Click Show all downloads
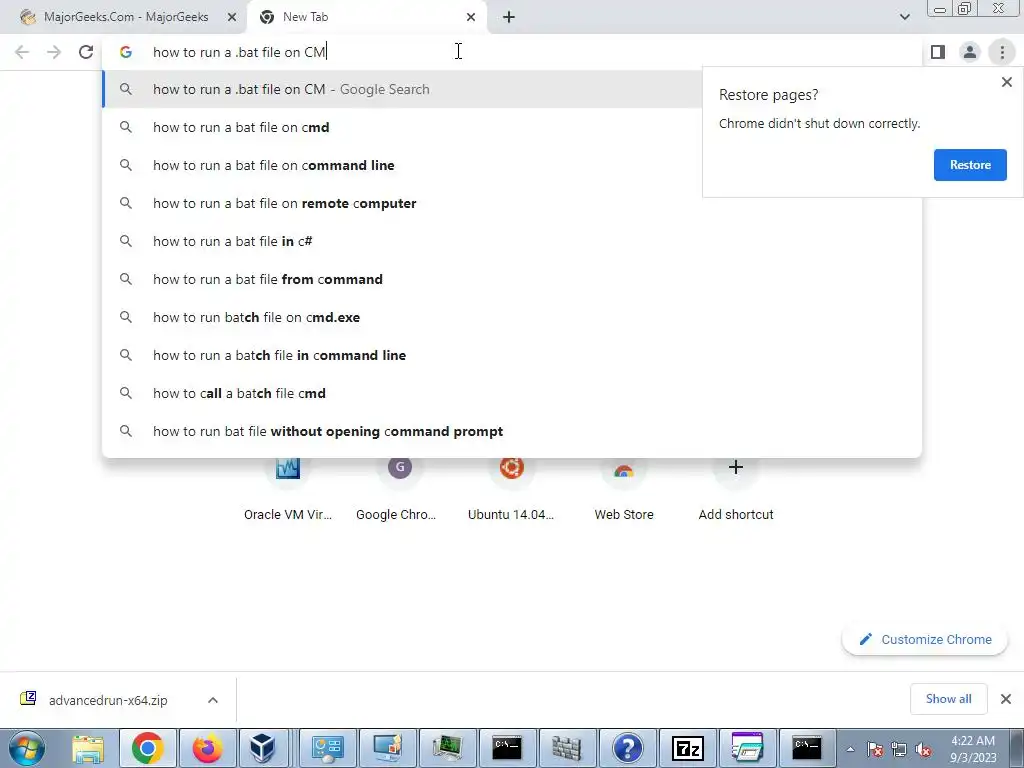This screenshot has width=1024, height=768. click(948, 699)
